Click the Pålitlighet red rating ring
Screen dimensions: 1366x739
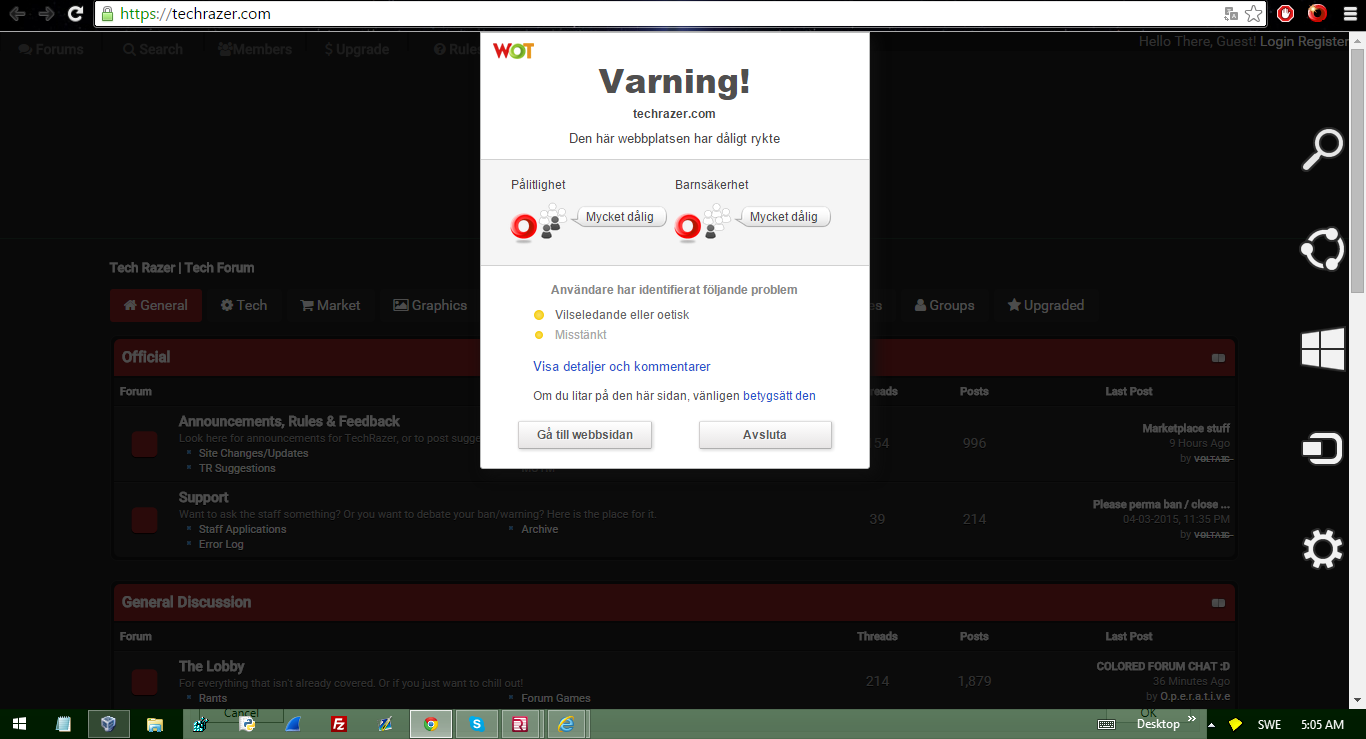[x=524, y=227]
